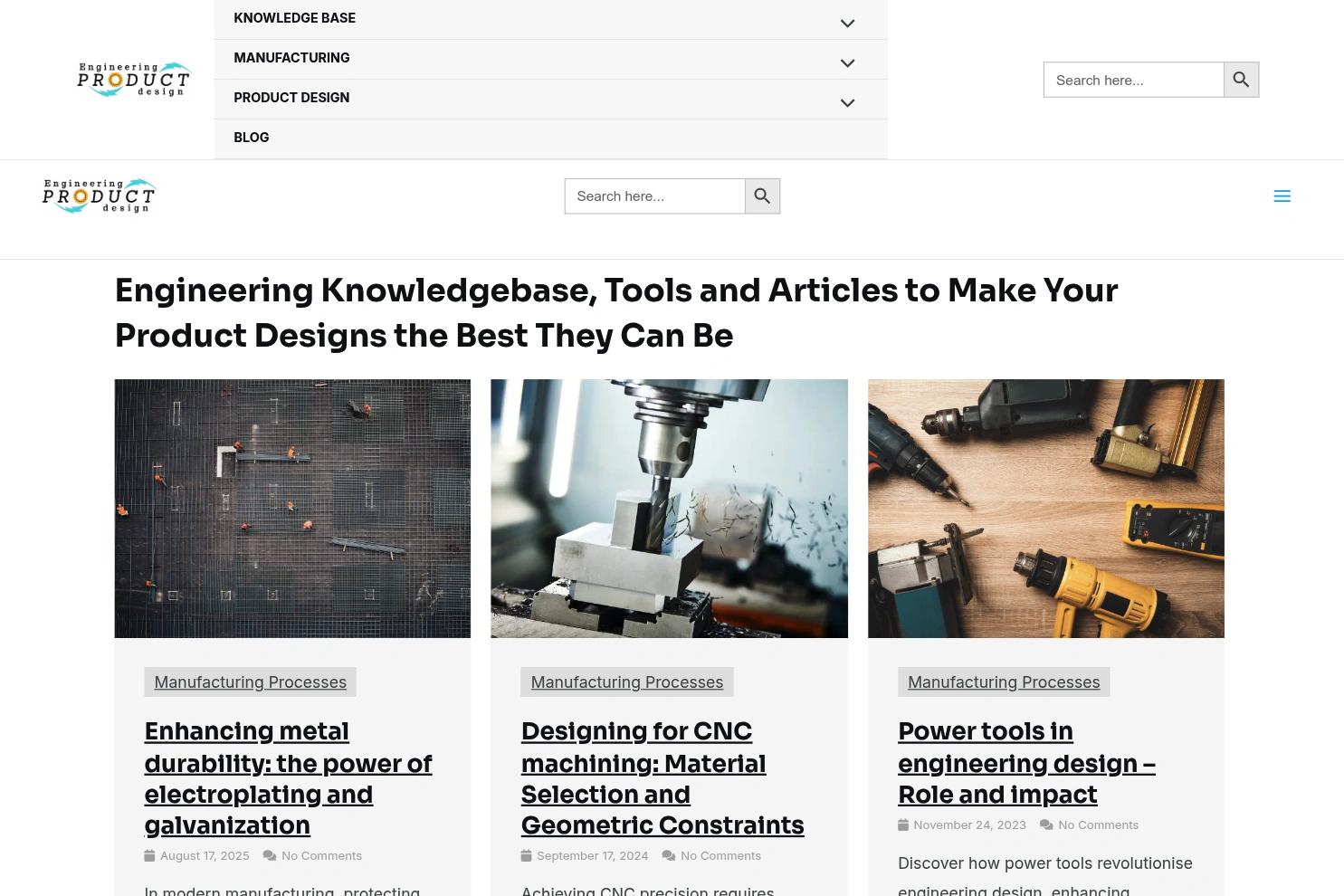Click No Comments on the power tools article
This screenshot has height=896, width=1344.
coord(1098,825)
